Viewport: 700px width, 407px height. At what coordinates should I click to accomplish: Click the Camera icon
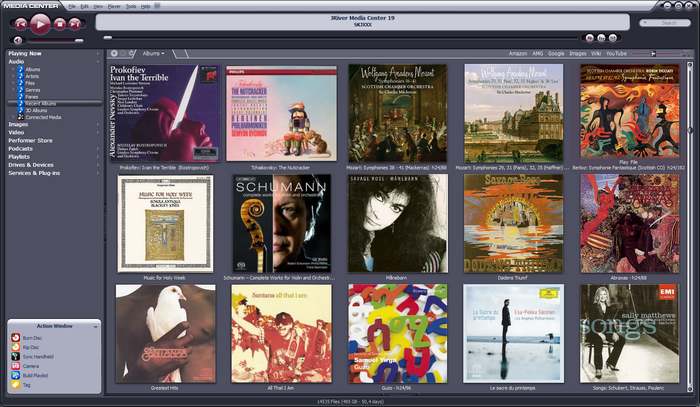point(16,366)
